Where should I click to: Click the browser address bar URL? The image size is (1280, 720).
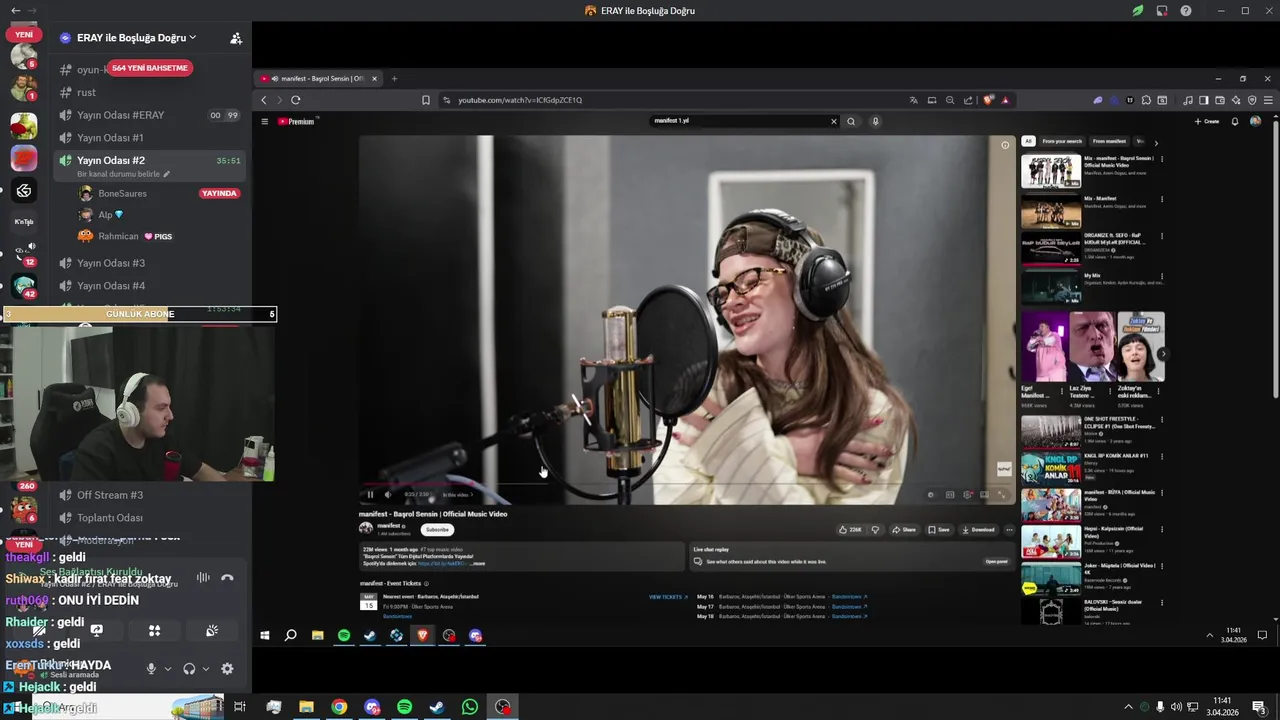coord(520,100)
